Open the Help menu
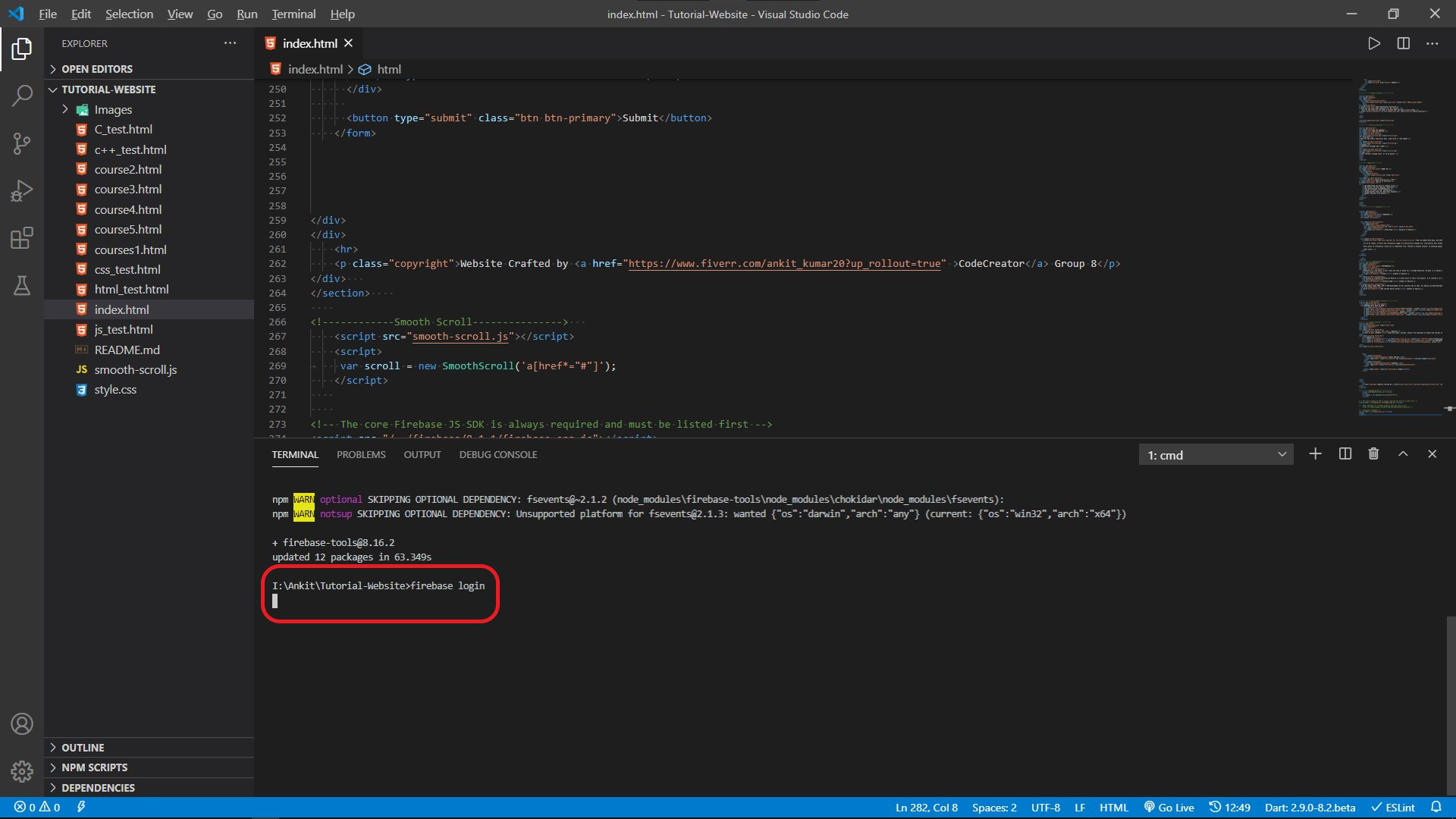The height and width of the screenshot is (819, 1456). coord(342,14)
